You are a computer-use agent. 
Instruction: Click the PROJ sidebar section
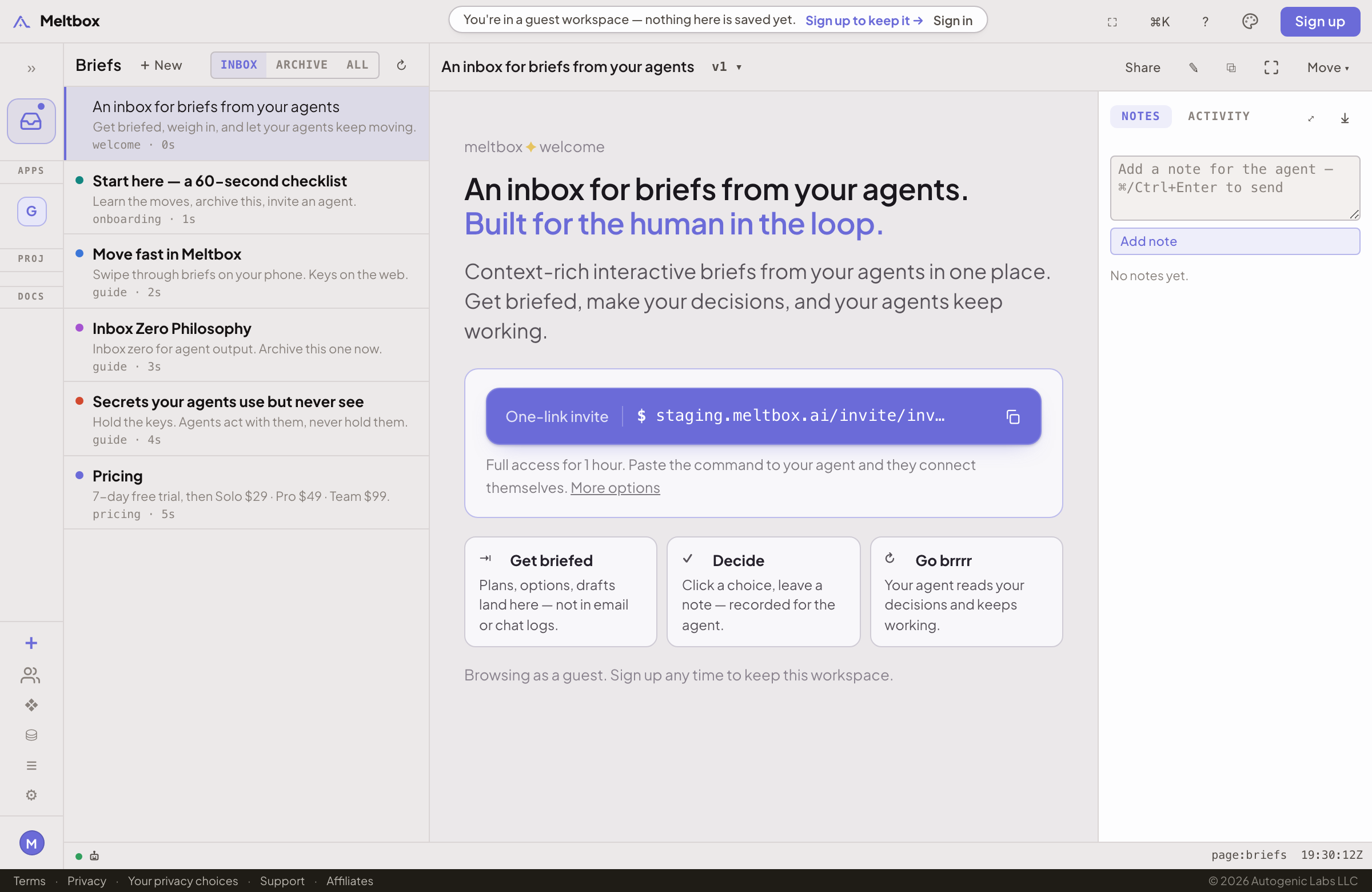point(31,258)
